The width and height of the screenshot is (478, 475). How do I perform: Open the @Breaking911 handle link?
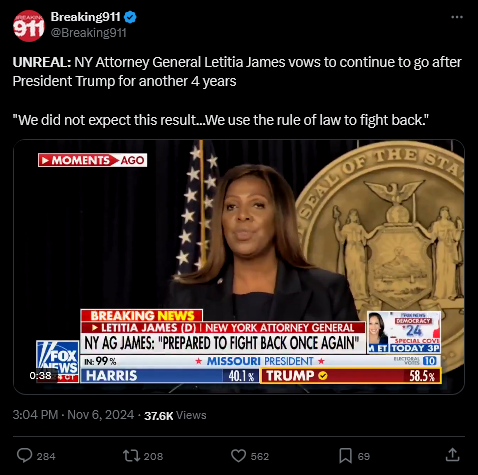pos(88,33)
